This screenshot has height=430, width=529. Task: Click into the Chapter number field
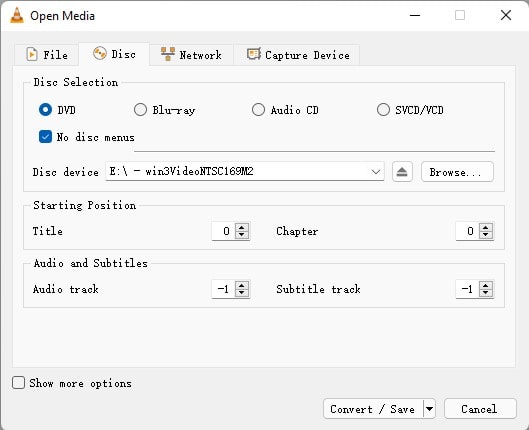click(467, 231)
